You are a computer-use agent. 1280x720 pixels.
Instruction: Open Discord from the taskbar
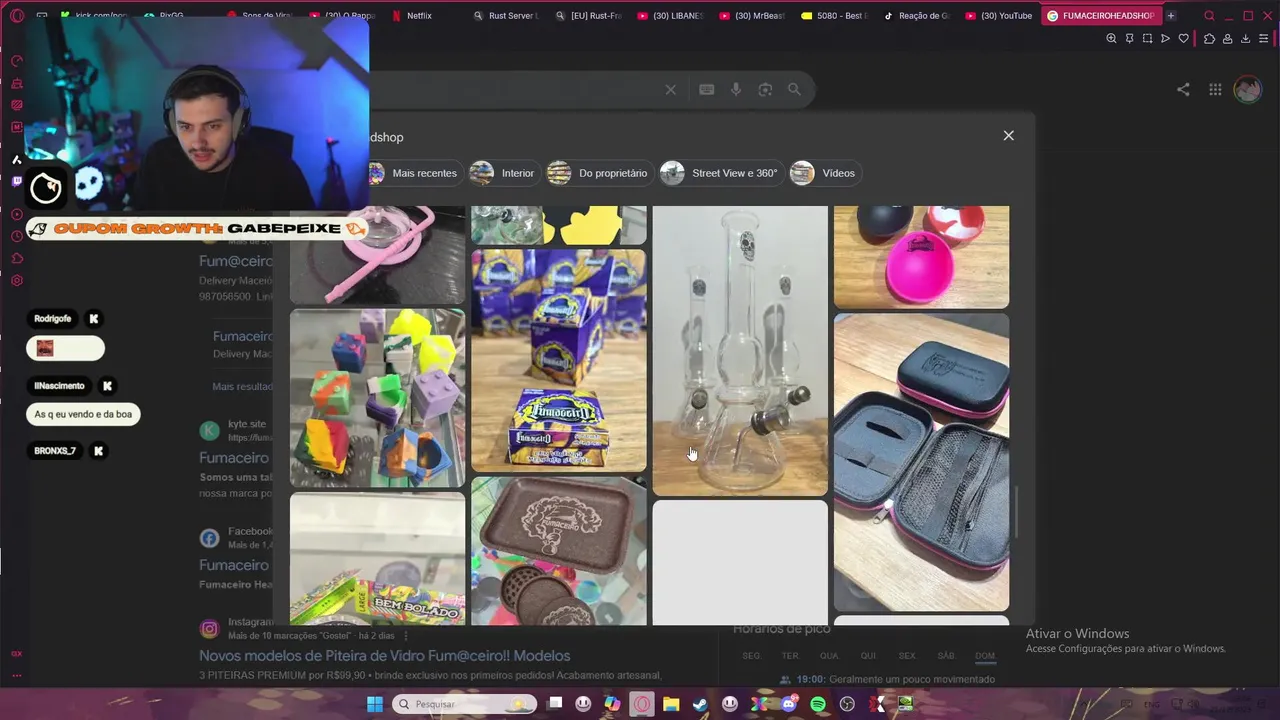click(789, 704)
